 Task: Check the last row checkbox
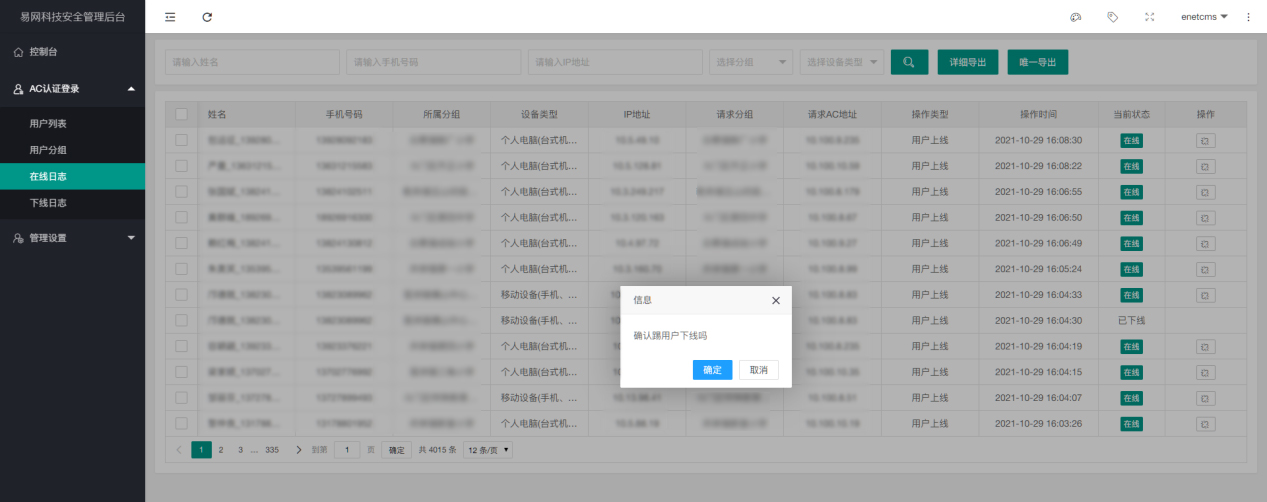tap(181, 423)
